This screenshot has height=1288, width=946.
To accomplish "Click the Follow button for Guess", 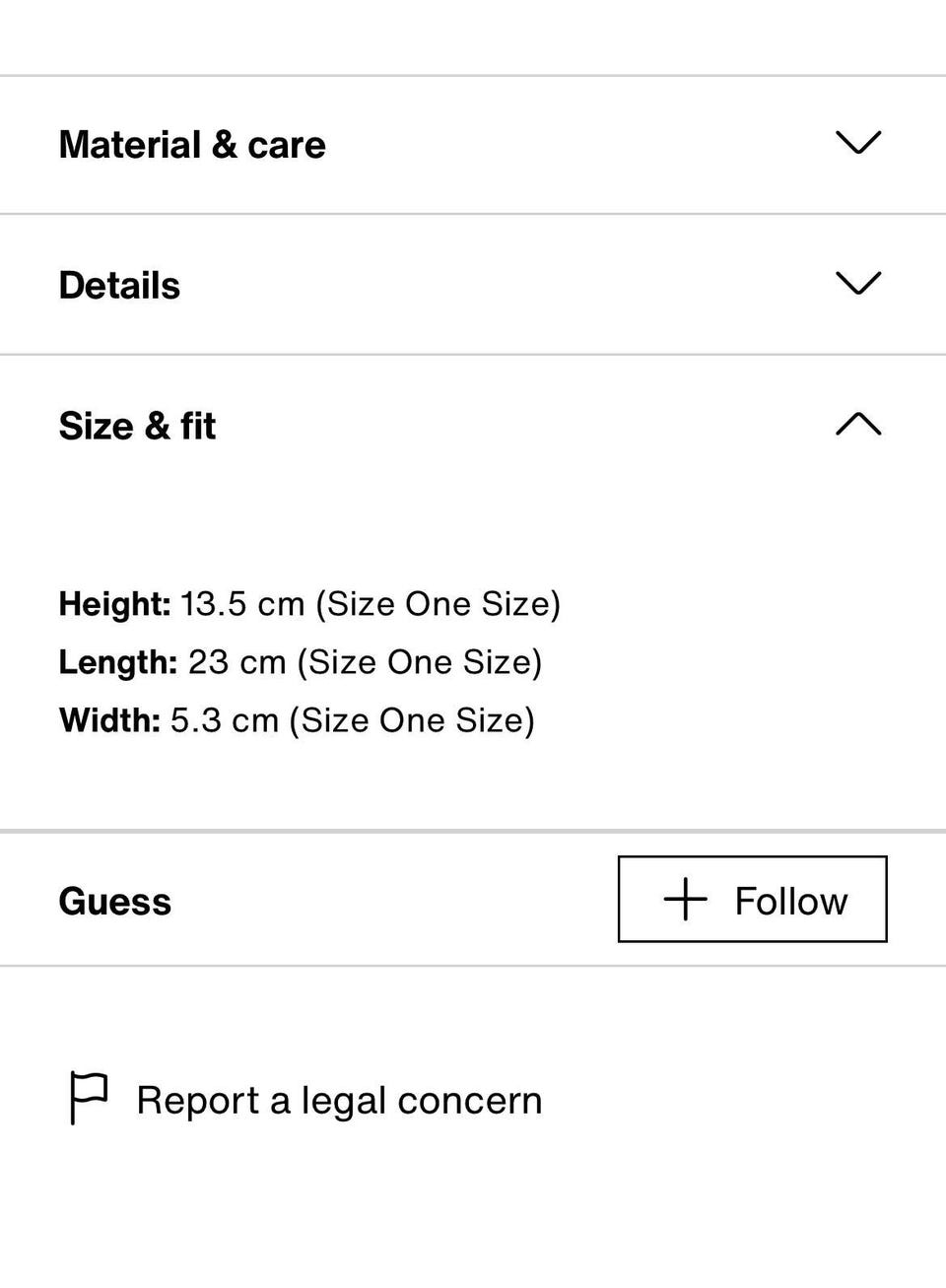I will click(x=752, y=899).
